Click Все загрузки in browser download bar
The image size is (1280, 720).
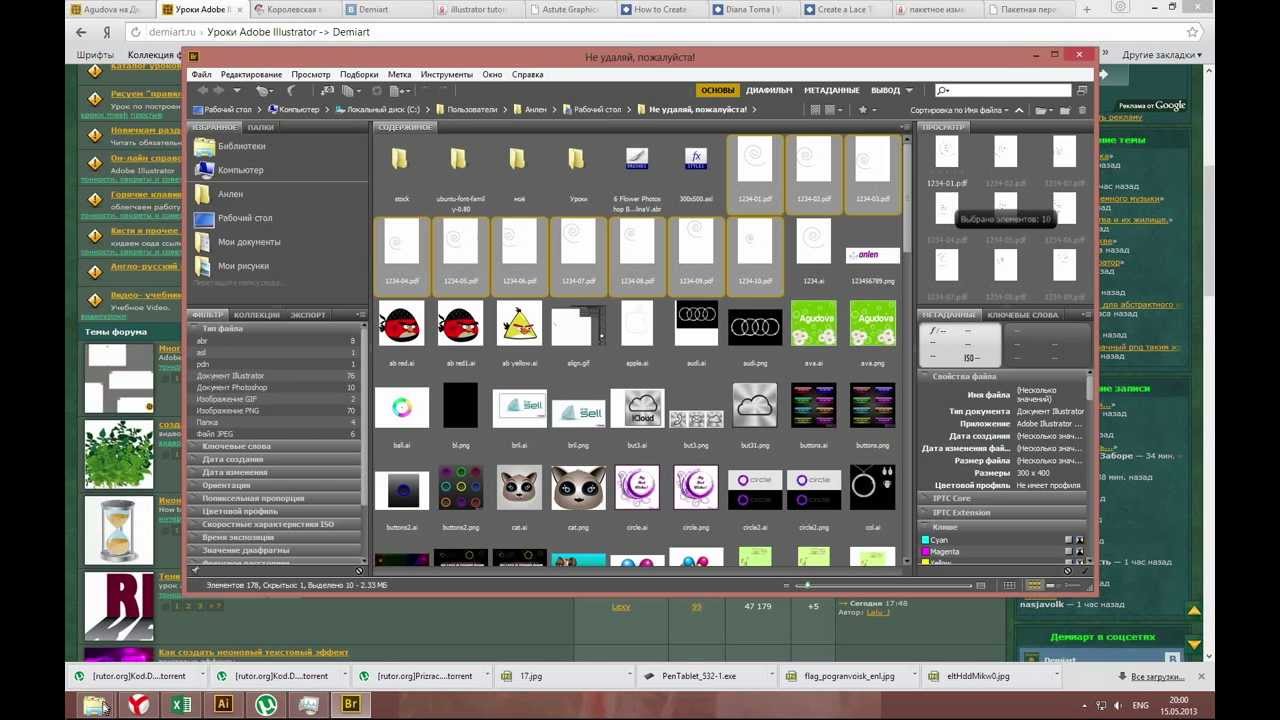[x=1158, y=676]
